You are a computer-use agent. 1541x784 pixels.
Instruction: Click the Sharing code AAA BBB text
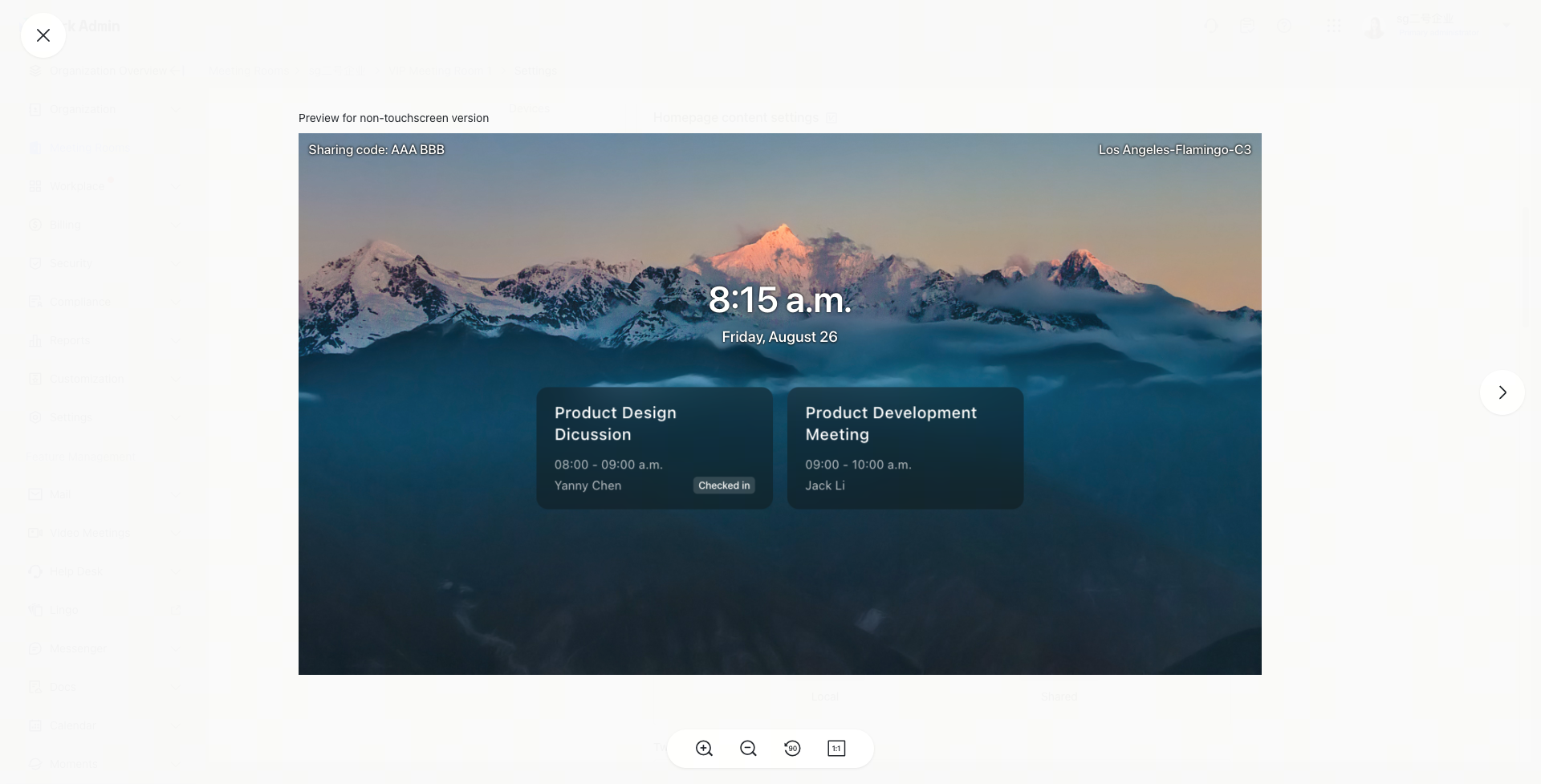376,150
